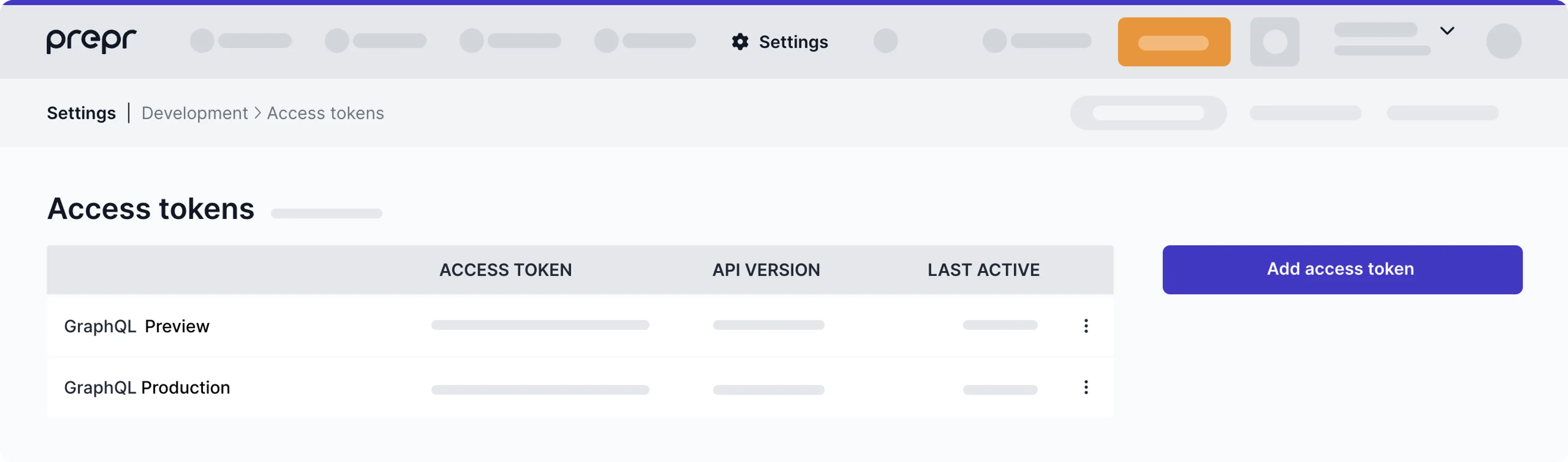Expand the account dropdown chevron

point(1447,31)
